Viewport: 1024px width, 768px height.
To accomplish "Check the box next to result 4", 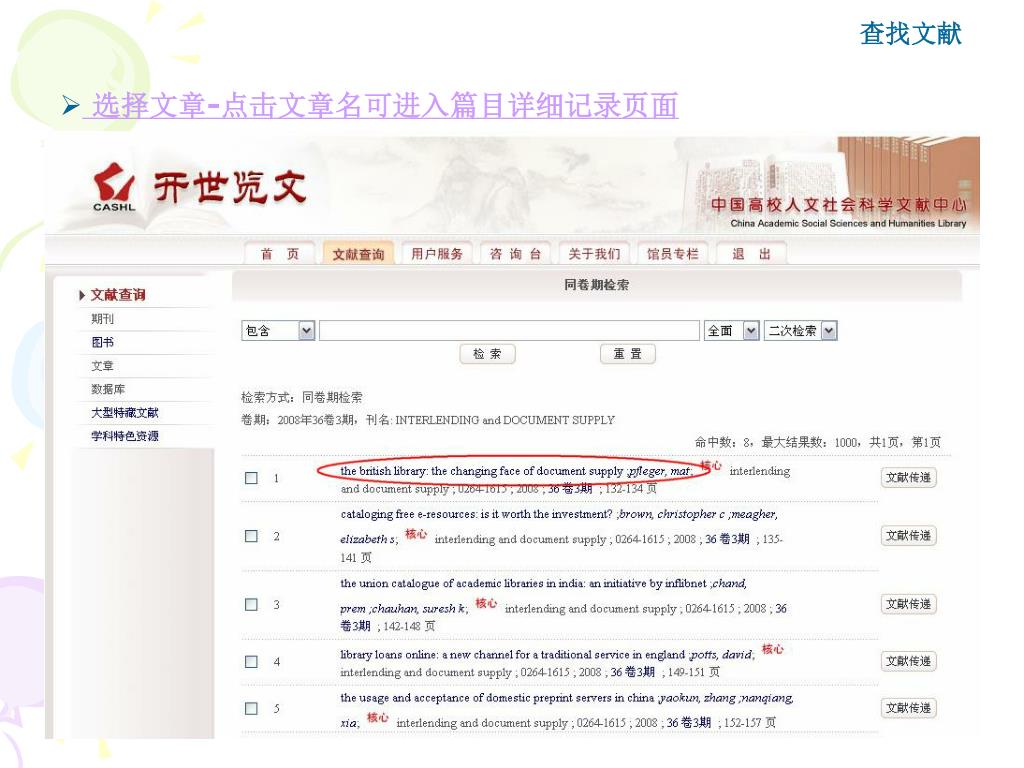I will coord(251,662).
